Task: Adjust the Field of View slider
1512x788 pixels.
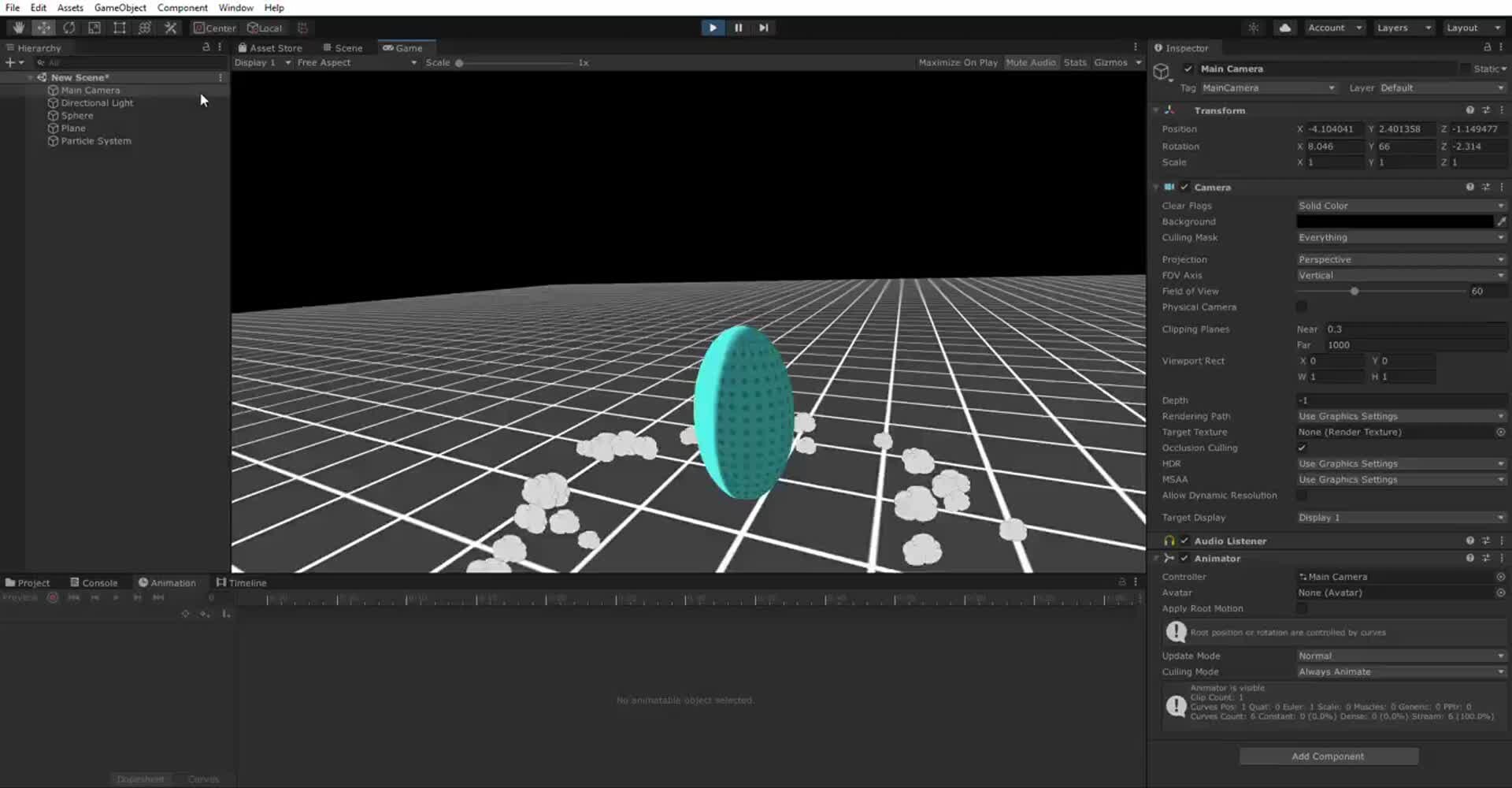Action: point(1354,291)
